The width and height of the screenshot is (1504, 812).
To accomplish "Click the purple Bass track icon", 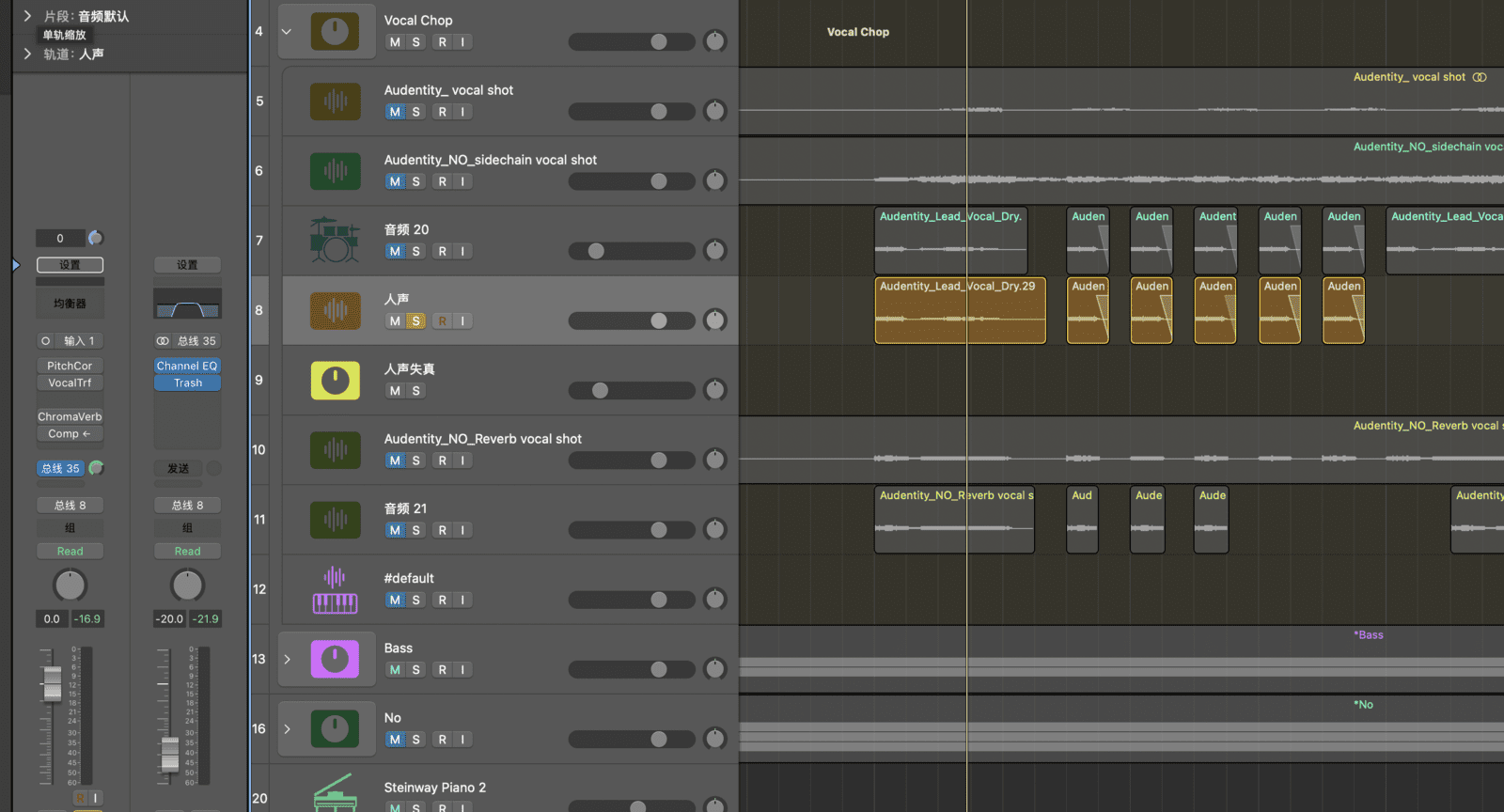I will [335, 659].
